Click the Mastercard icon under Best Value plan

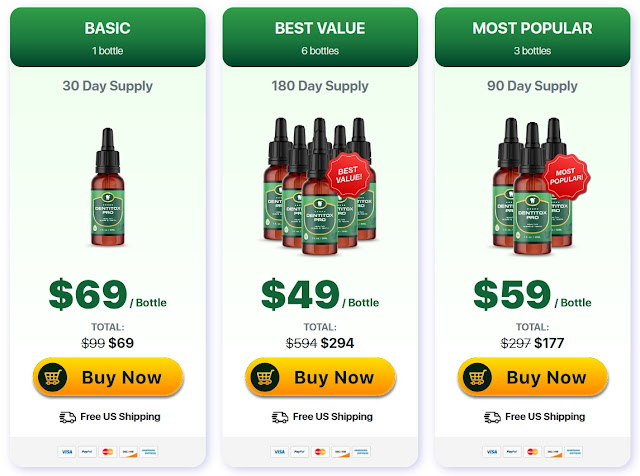click(x=320, y=452)
